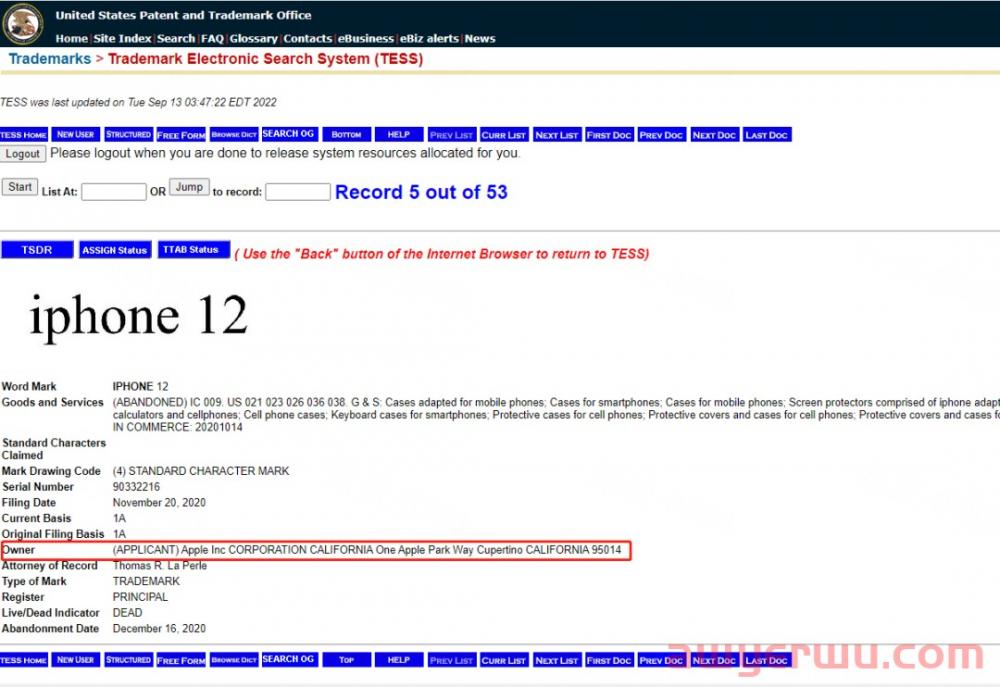Select the attorney name 'Thomas R. La Perle'
Screen dimensions: 1000x687
tap(159, 566)
